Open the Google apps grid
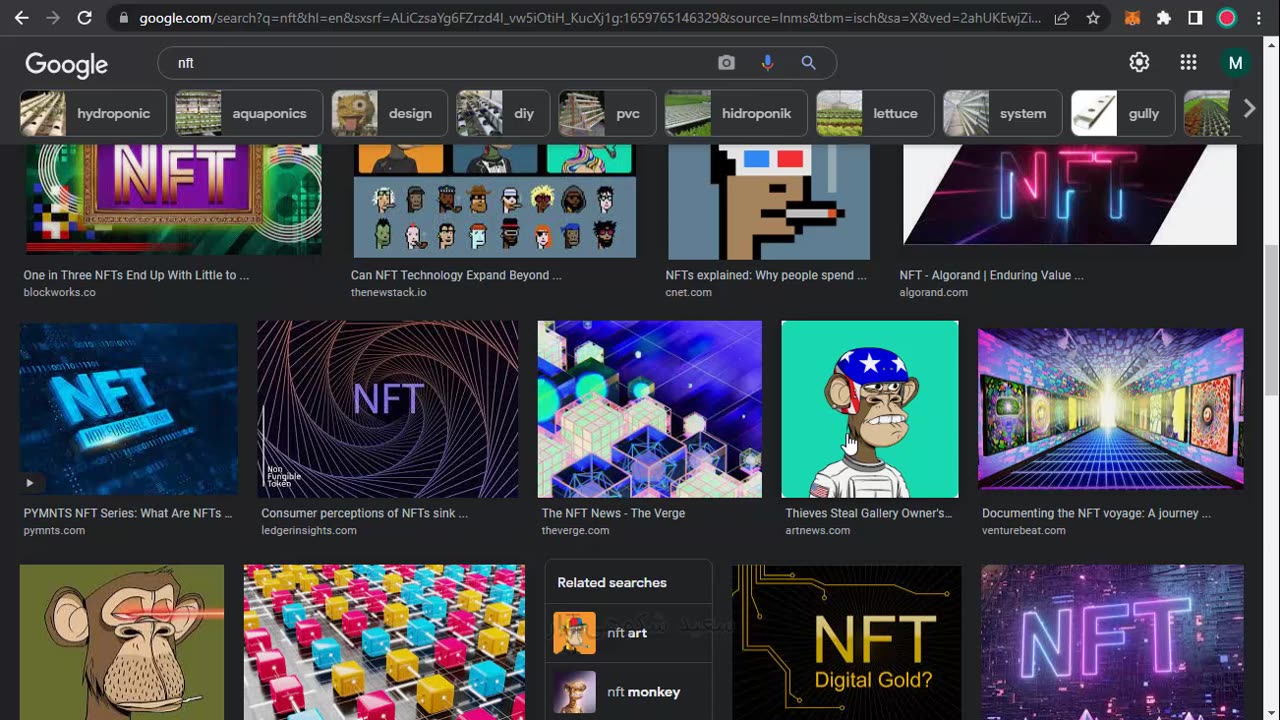 (x=1188, y=63)
